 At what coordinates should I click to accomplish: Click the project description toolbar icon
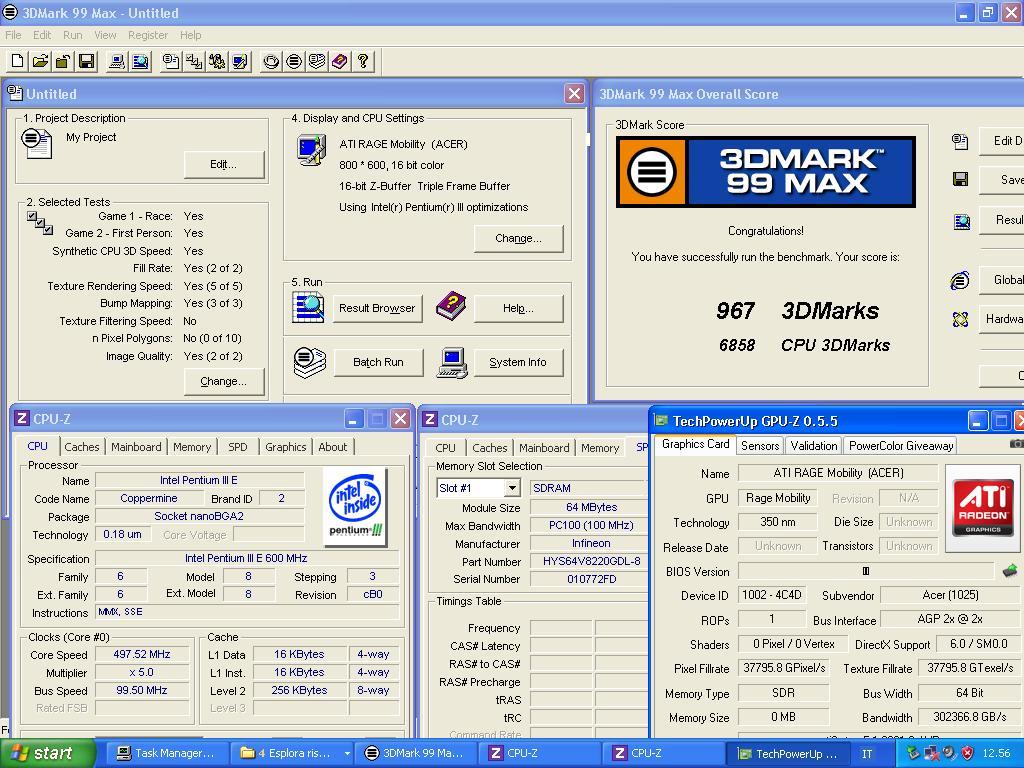point(171,61)
